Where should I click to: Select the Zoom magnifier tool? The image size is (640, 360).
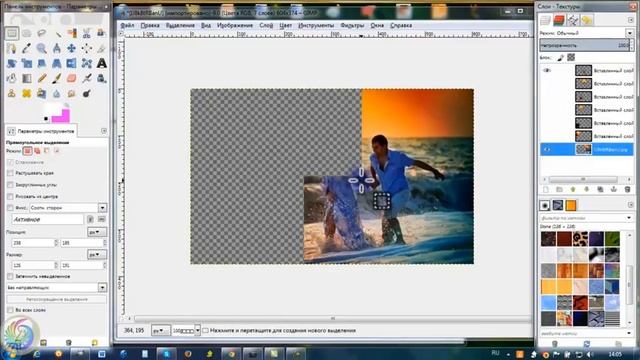[x=42, y=48]
